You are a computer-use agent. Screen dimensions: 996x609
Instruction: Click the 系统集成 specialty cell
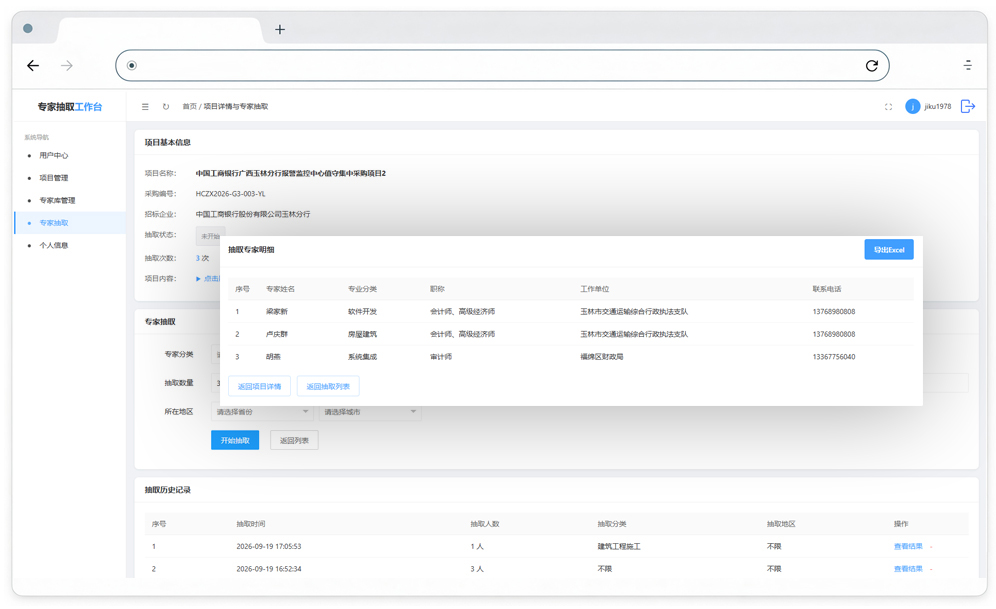[x=362, y=357]
